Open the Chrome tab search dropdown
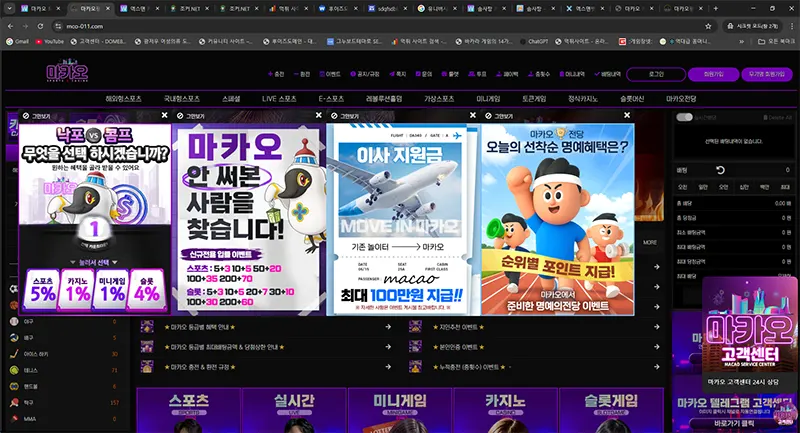The height and width of the screenshot is (433, 800). [x=9, y=9]
